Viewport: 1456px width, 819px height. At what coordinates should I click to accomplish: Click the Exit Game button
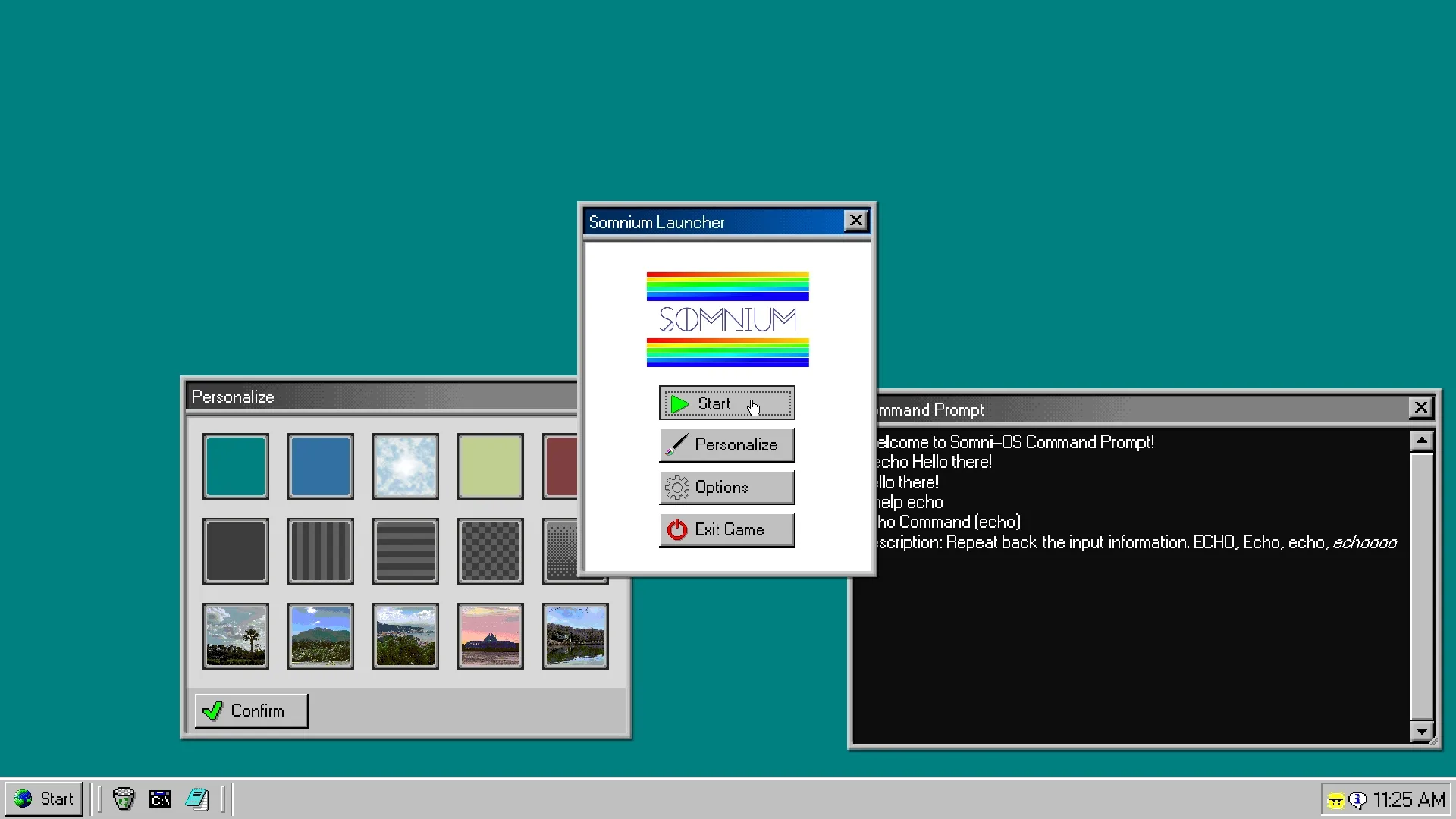(x=726, y=530)
